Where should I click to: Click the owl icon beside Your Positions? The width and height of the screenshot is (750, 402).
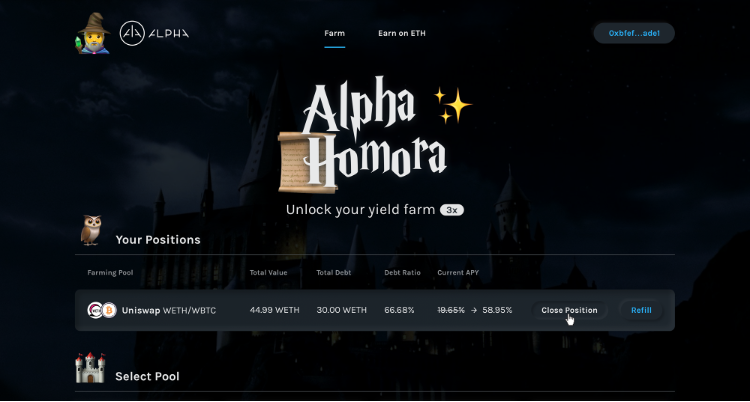coord(91,230)
